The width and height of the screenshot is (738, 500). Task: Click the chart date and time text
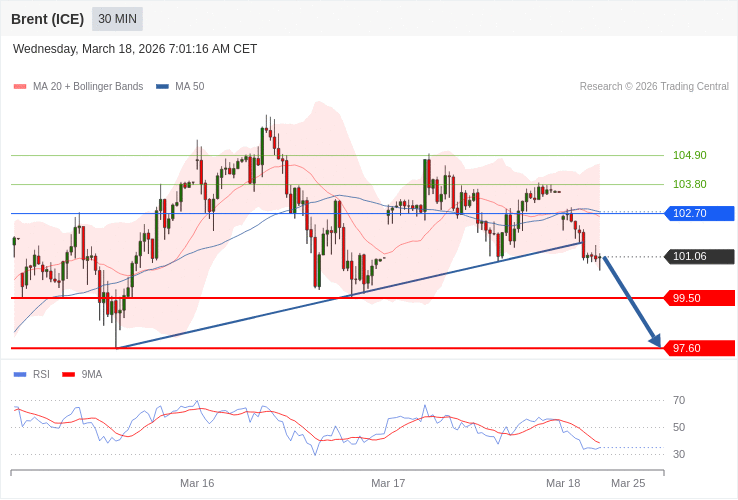[135, 49]
